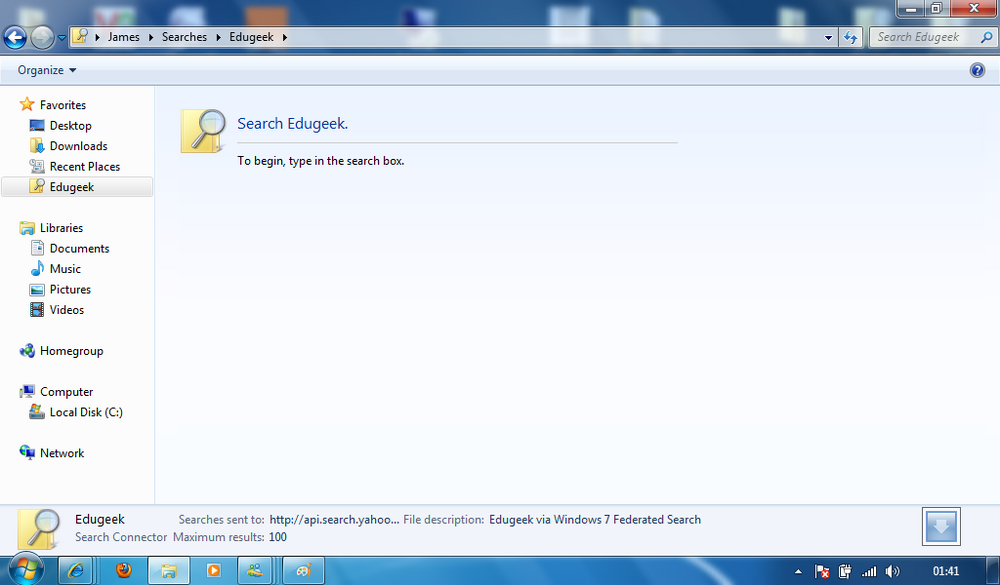This screenshot has height=585, width=1000.
Task: Open the Paint taskbar icon
Action: (x=303, y=570)
